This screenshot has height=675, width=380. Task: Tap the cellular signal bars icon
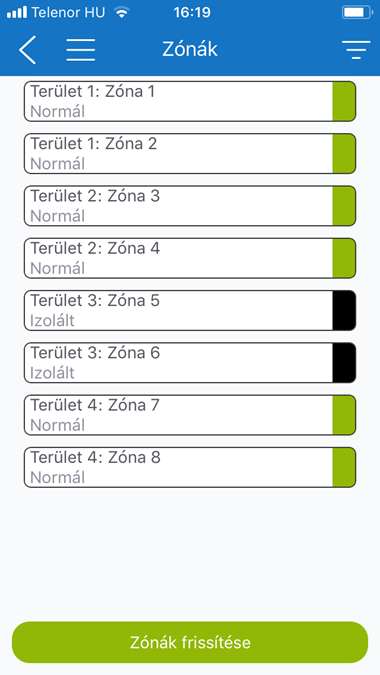click(x=17, y=12)
